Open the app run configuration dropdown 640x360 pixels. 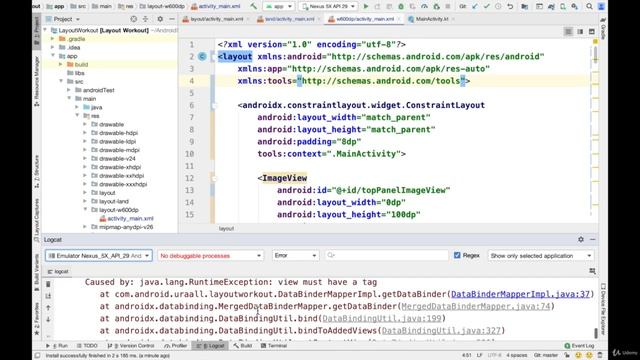coord(279,7)
